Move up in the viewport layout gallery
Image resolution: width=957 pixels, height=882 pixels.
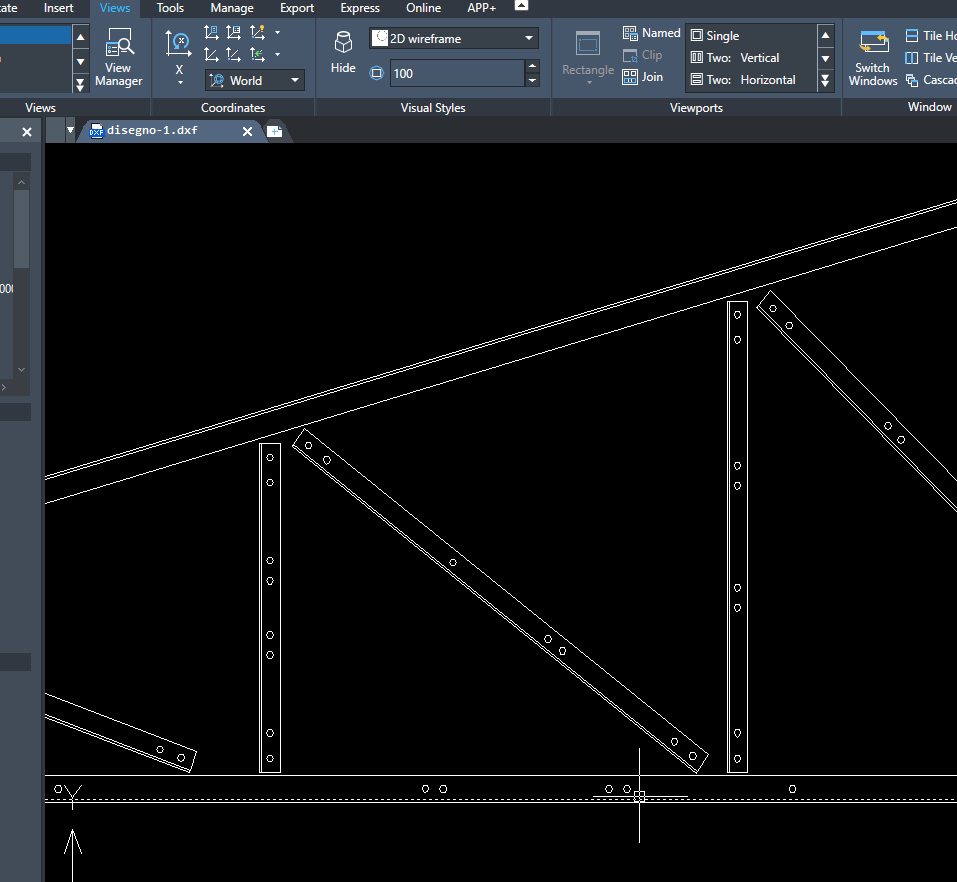825,35
